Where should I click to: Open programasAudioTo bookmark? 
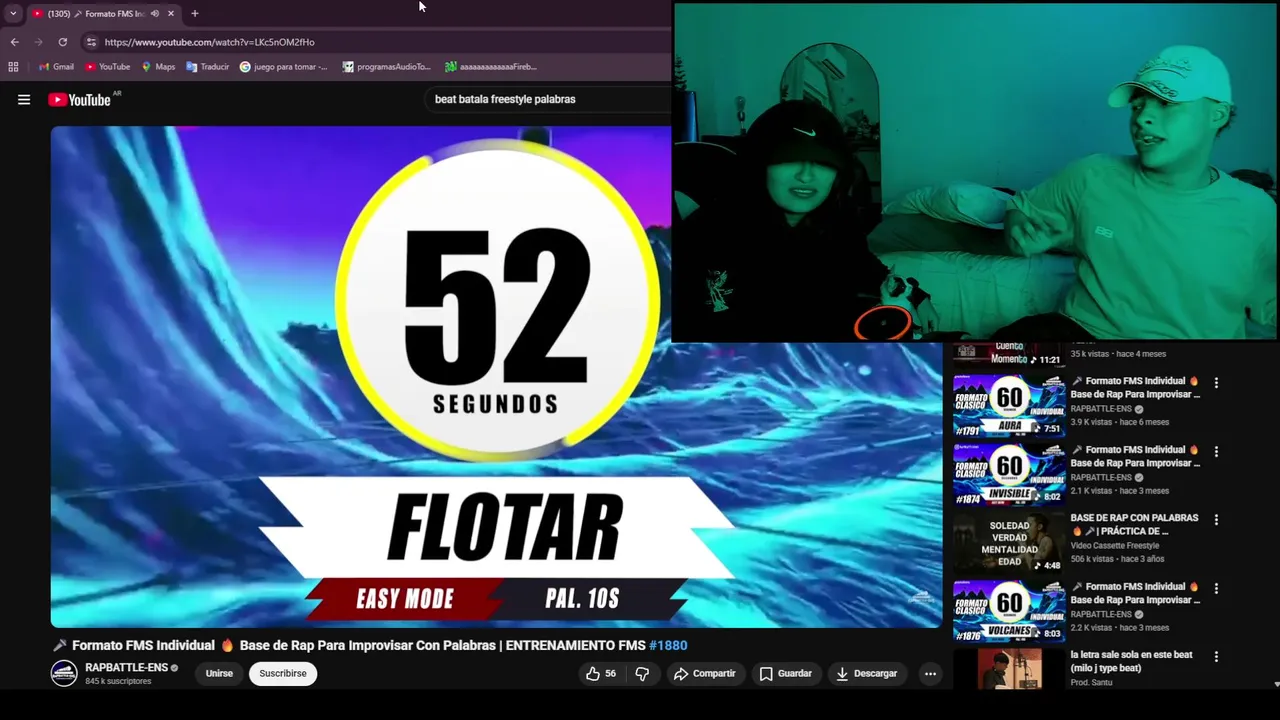click(x=386, y=67)
